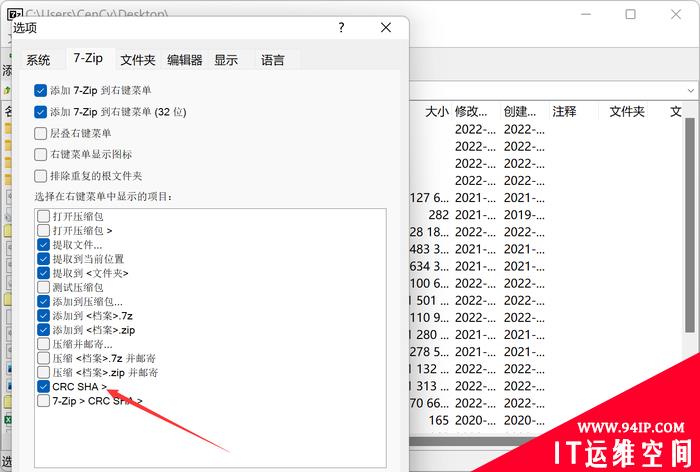Click the 注释 column header
The image size is (700, 472).
(x=564, y=112)
